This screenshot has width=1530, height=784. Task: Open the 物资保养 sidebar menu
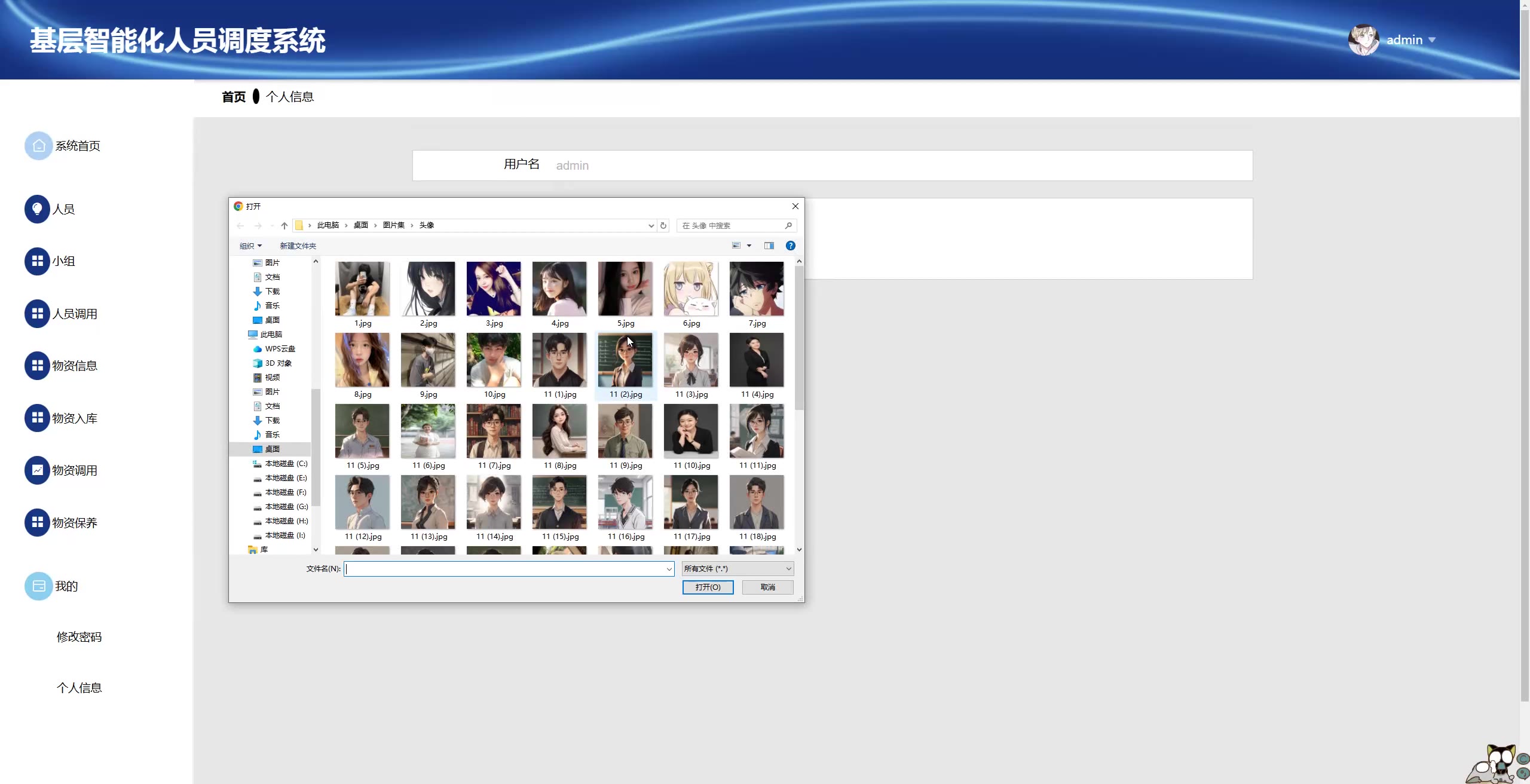pos(74,523)
